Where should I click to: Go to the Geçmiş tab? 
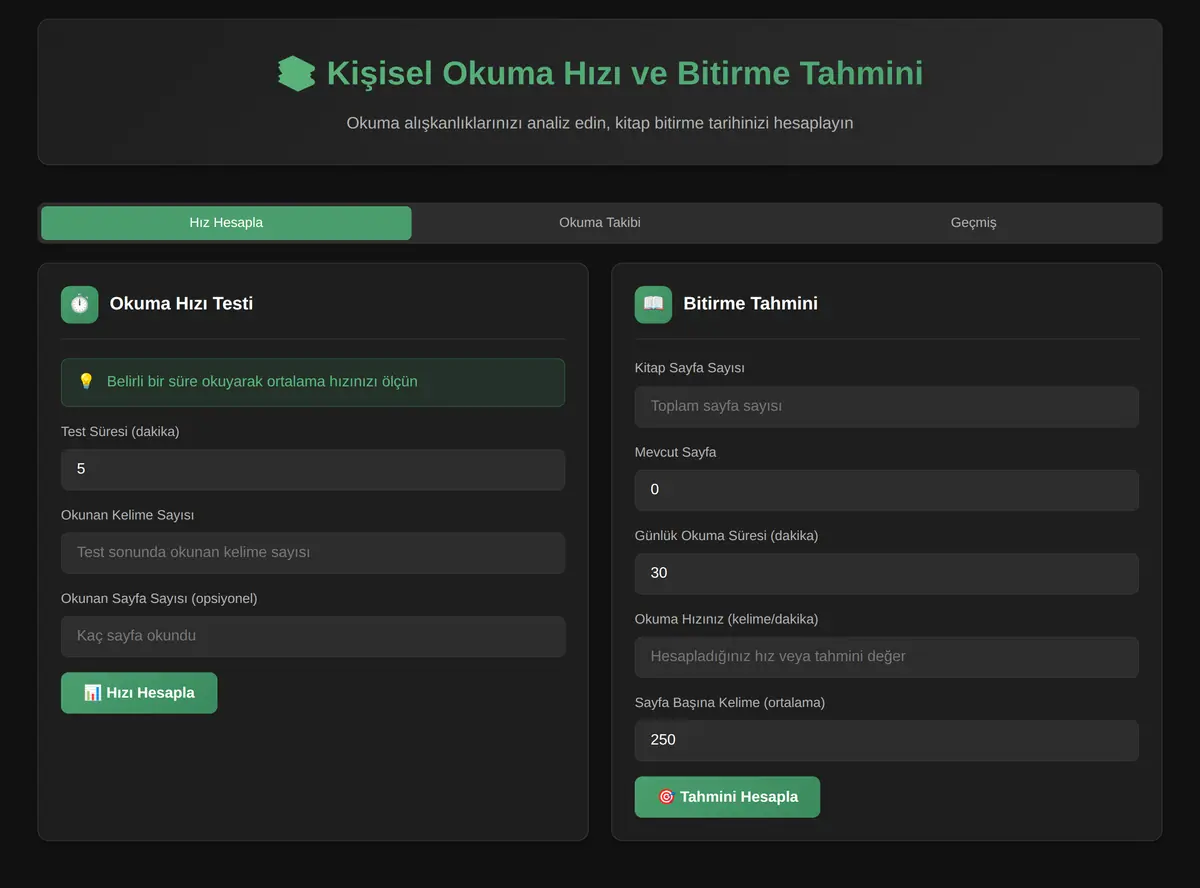coord(973,223)
